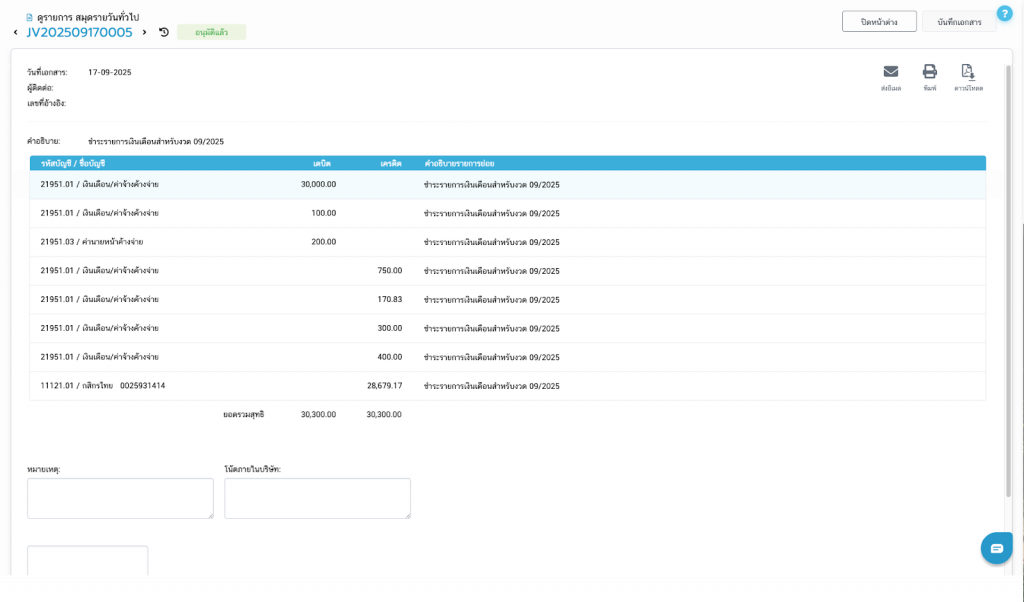Click the green อนุมัติแล้ว status badge
This screenshot has width=1024, height=602.
pos(211,32)
